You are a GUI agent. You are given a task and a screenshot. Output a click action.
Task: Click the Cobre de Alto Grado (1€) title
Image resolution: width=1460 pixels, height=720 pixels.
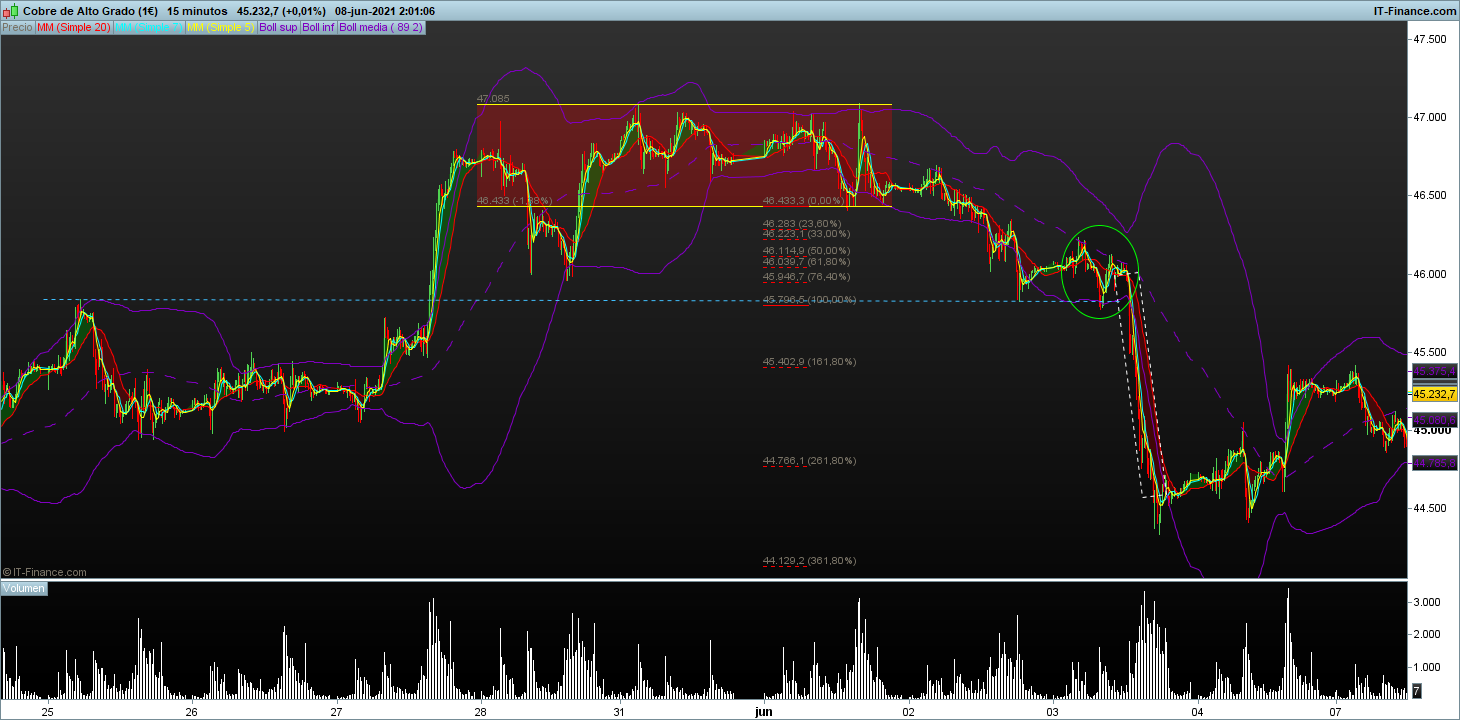point(89,10)
